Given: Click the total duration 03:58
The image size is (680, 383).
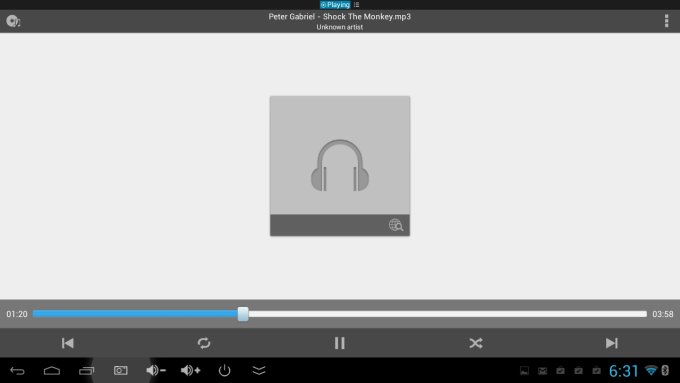Looking at the screenshot, I should click(x=663, y=314).
